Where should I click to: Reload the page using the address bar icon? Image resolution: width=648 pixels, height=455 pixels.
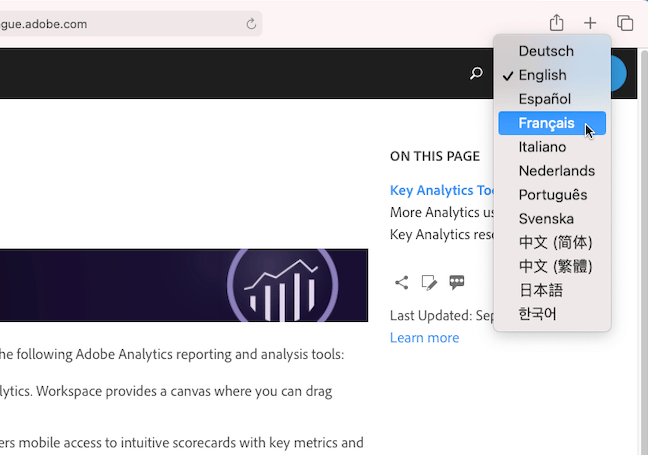tap(250, 23)
